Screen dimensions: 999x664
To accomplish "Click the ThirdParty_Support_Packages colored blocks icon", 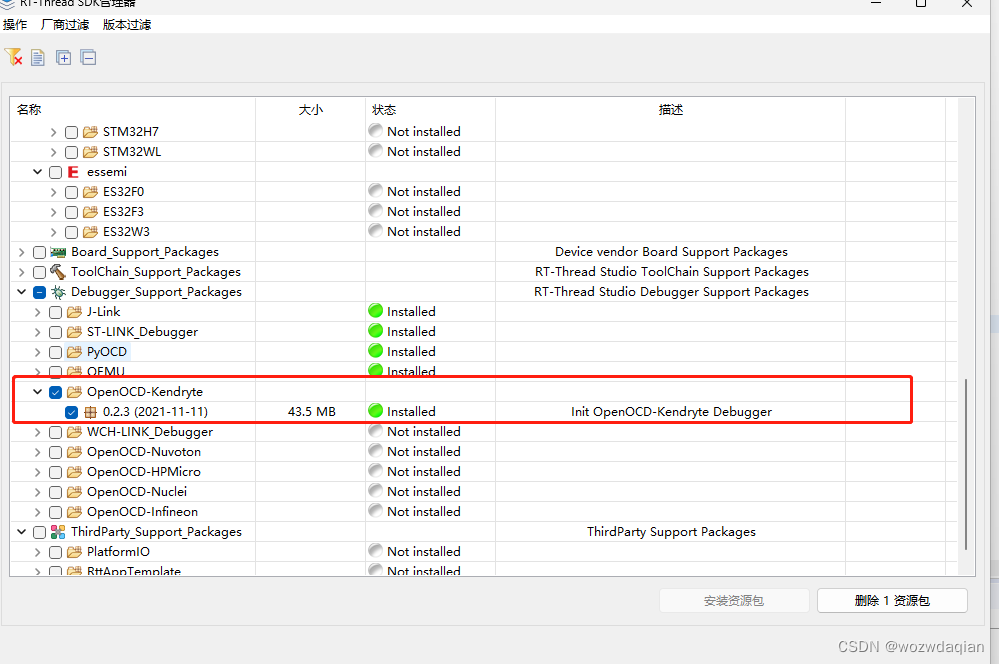I will [58, 532].
